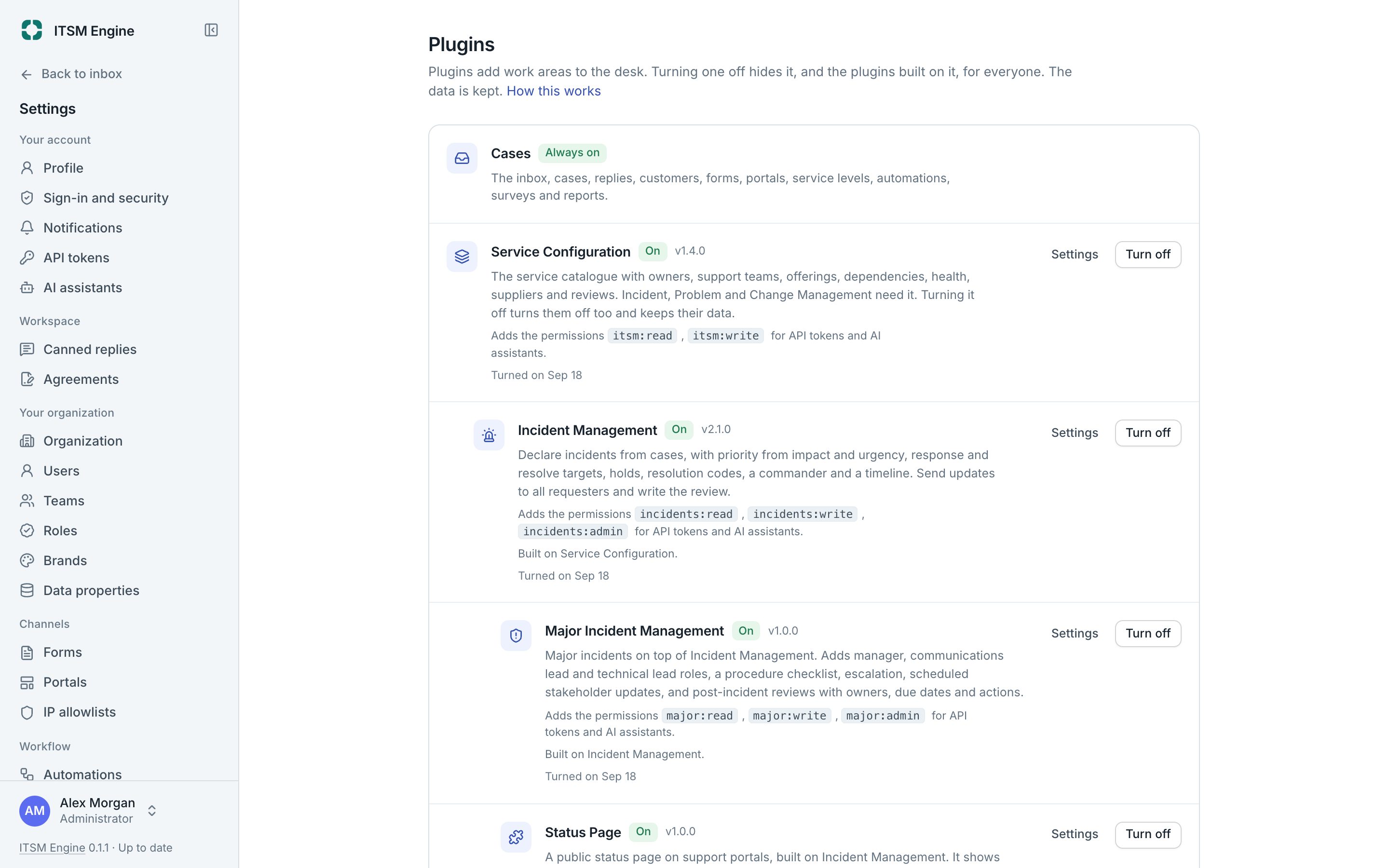
Task: Click the Major Incident Management shield-alert icon
Action: (x=516, y=635)
